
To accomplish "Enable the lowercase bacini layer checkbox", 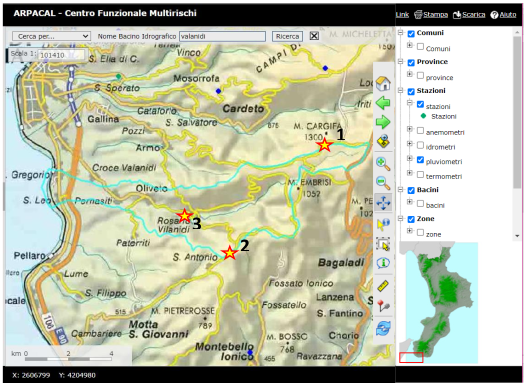I will click(x=421, y=203).
